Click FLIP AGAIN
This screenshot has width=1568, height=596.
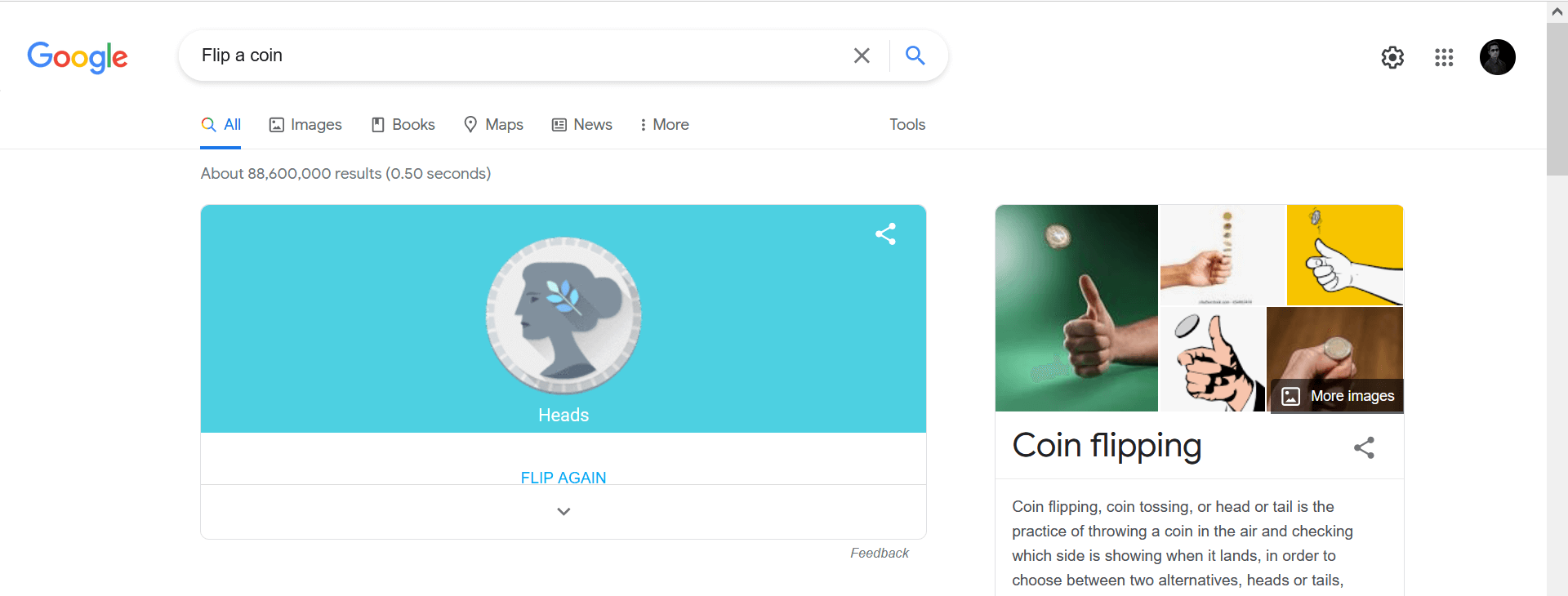[x=563, y=478]
